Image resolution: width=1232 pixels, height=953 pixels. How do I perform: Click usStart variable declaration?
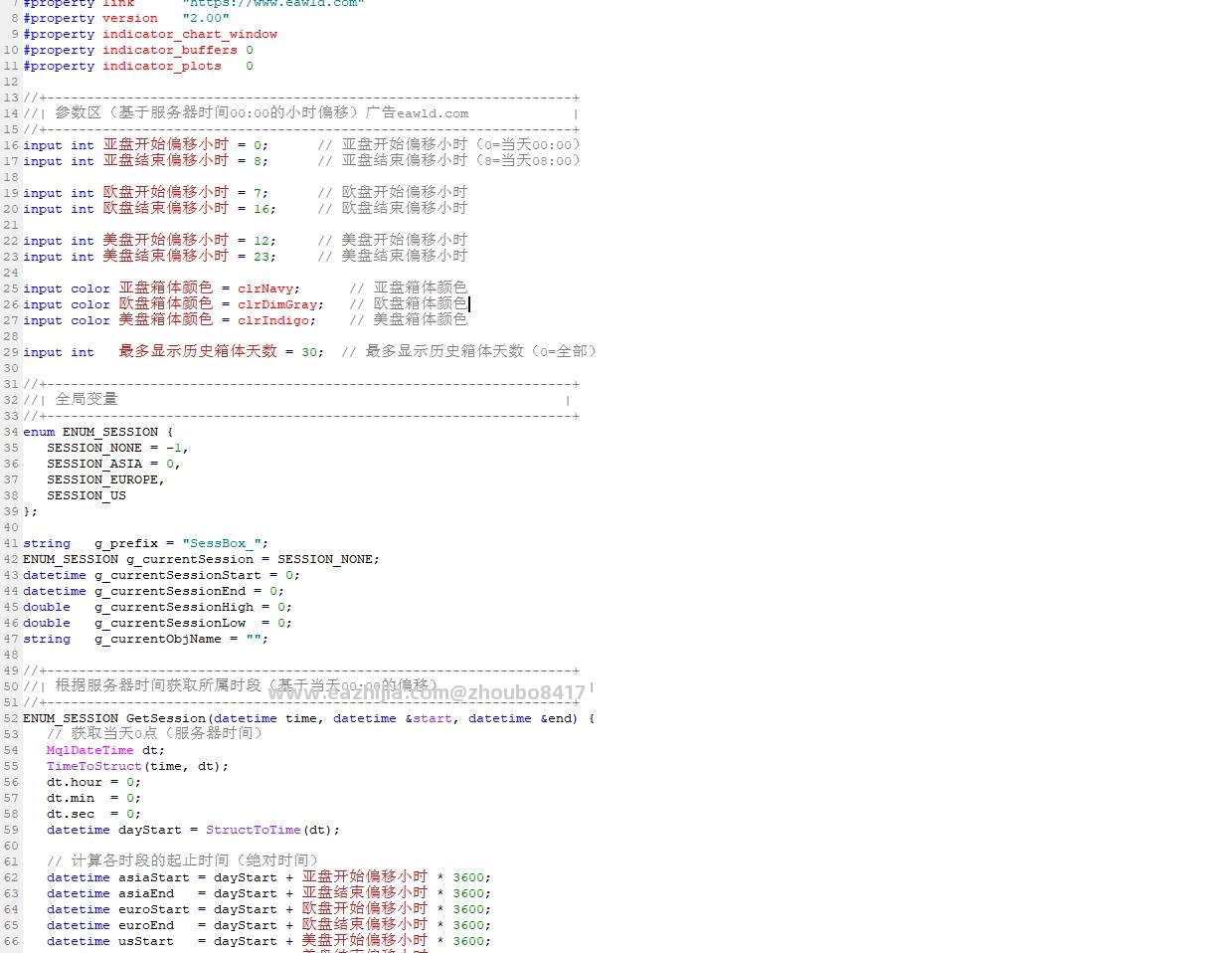tap(146, 941)
